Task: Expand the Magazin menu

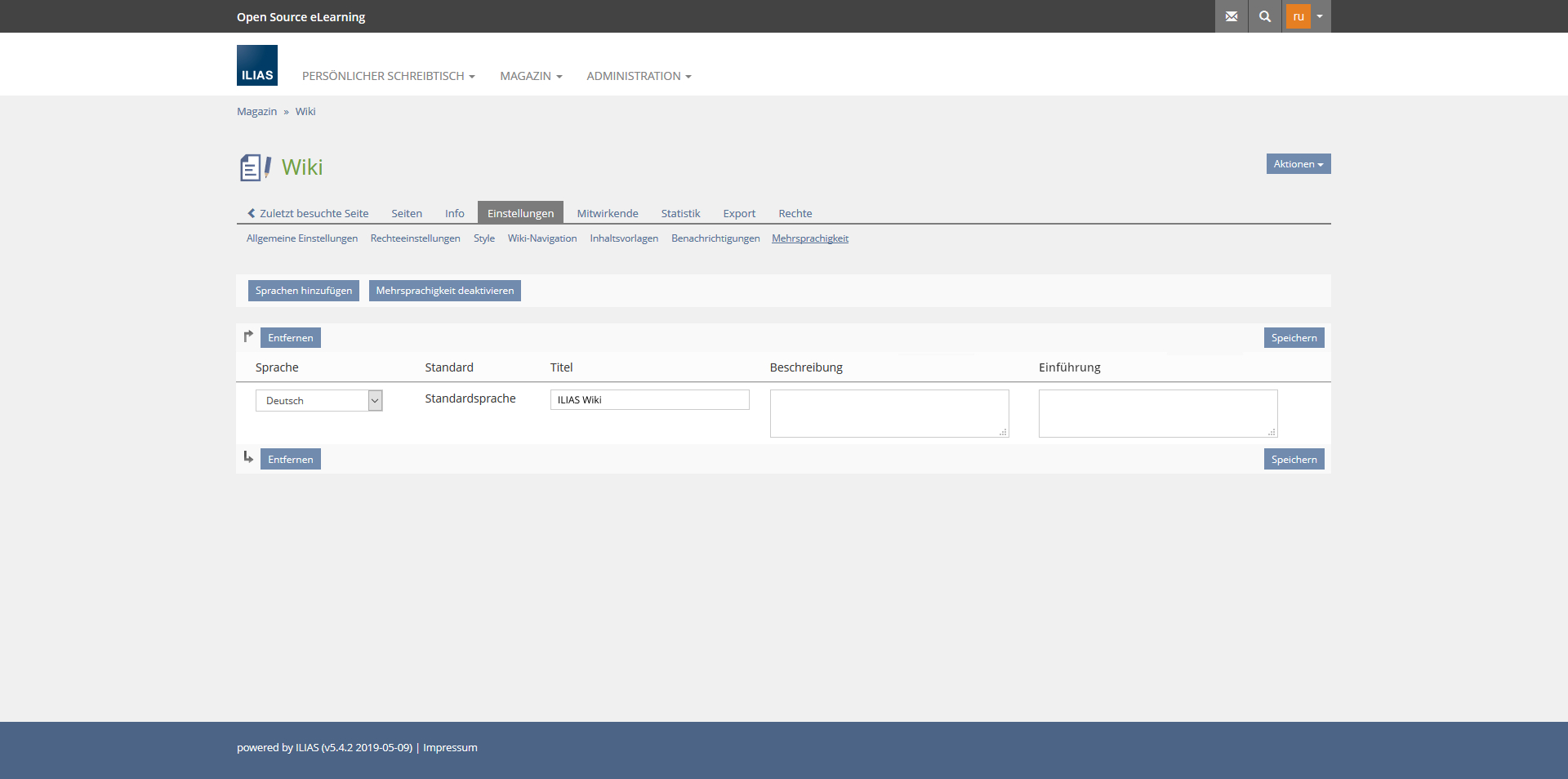Action: click(531, 76)
